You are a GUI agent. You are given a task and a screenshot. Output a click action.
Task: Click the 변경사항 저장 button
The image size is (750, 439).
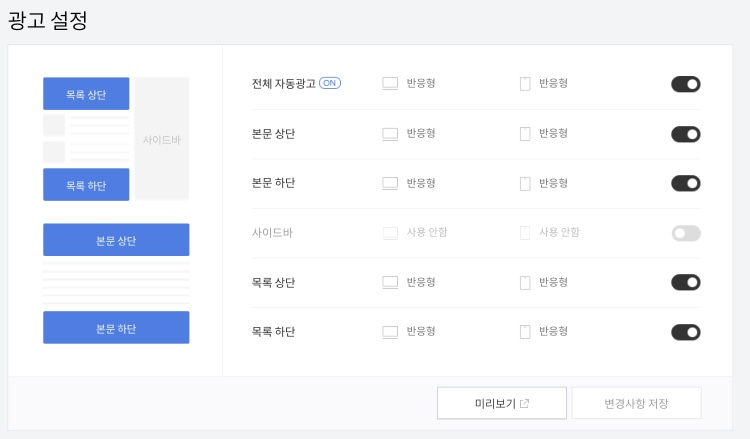636,403
